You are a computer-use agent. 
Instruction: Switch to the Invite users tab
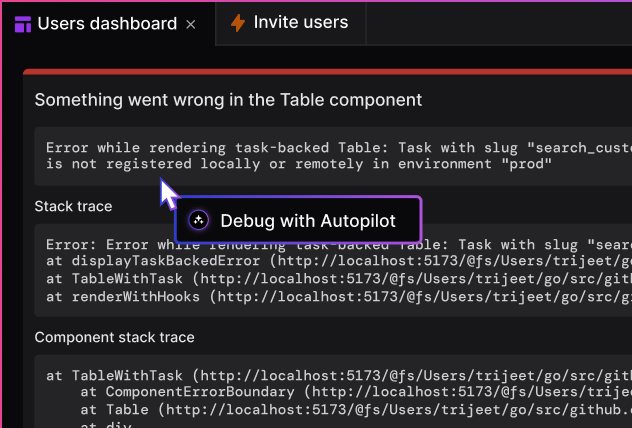click(x=290, y=23)
